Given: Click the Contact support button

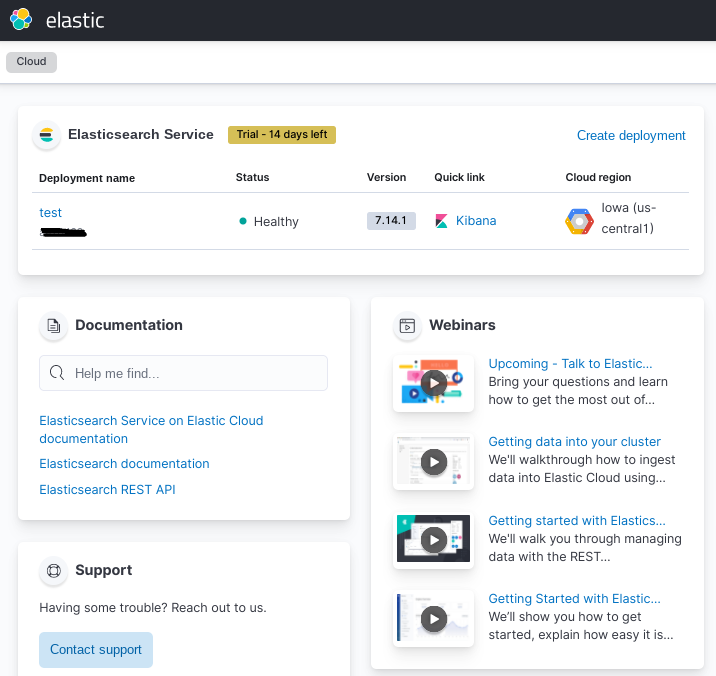Looking at the screenshot, I should 96,650.
